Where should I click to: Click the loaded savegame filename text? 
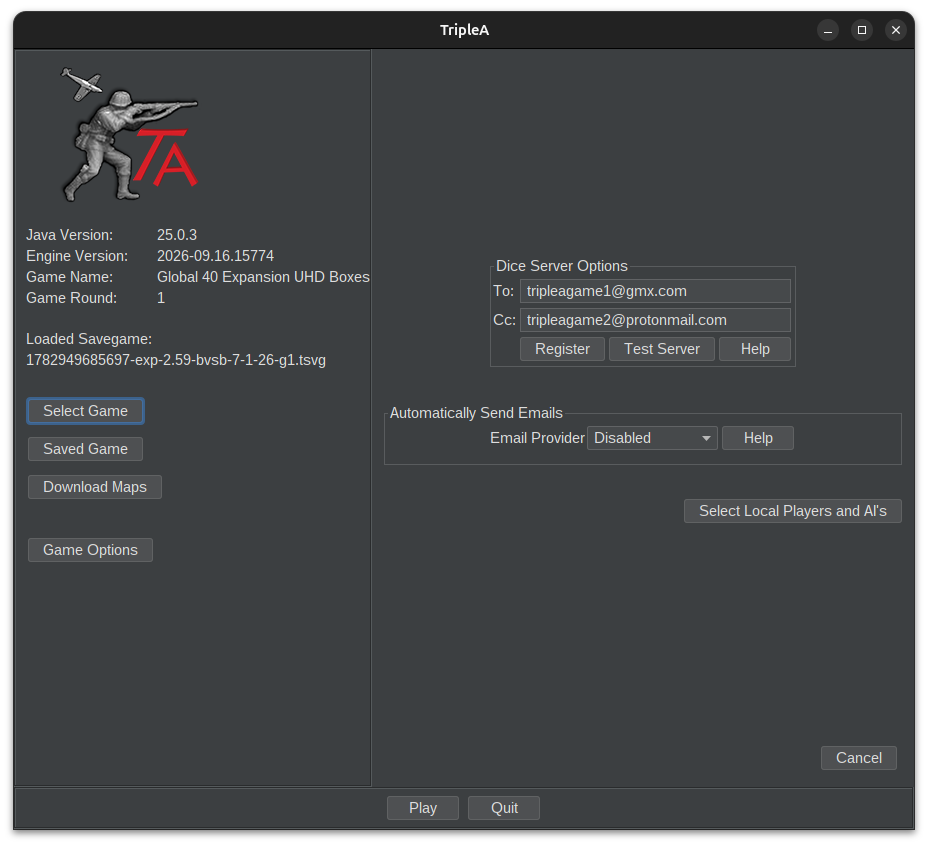click(176, 360)
